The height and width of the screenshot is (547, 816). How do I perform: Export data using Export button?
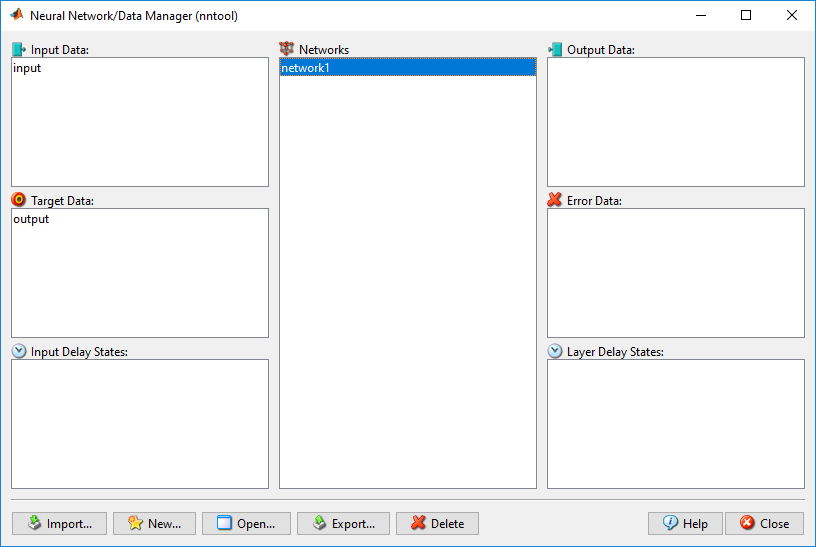(343, 523)
